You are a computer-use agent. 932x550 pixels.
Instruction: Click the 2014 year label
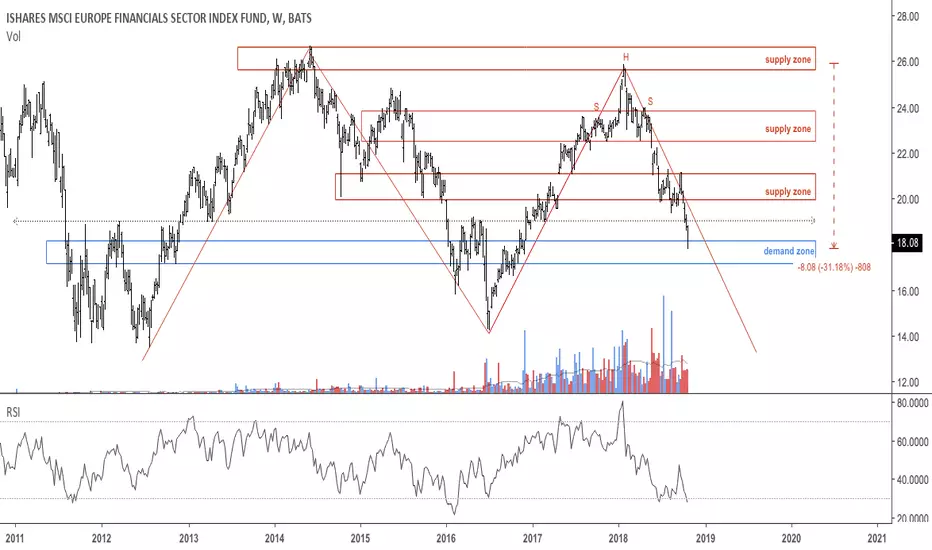coord(275,538)
